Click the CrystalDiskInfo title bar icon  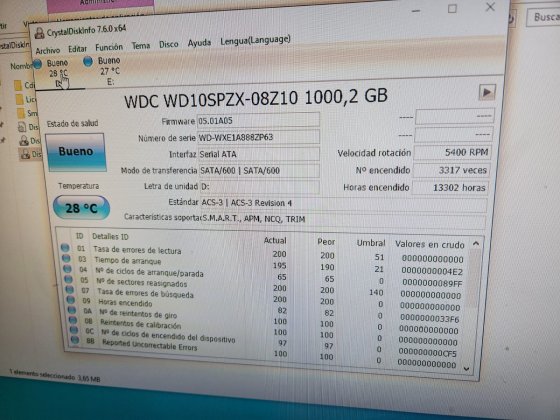(39, 33)
